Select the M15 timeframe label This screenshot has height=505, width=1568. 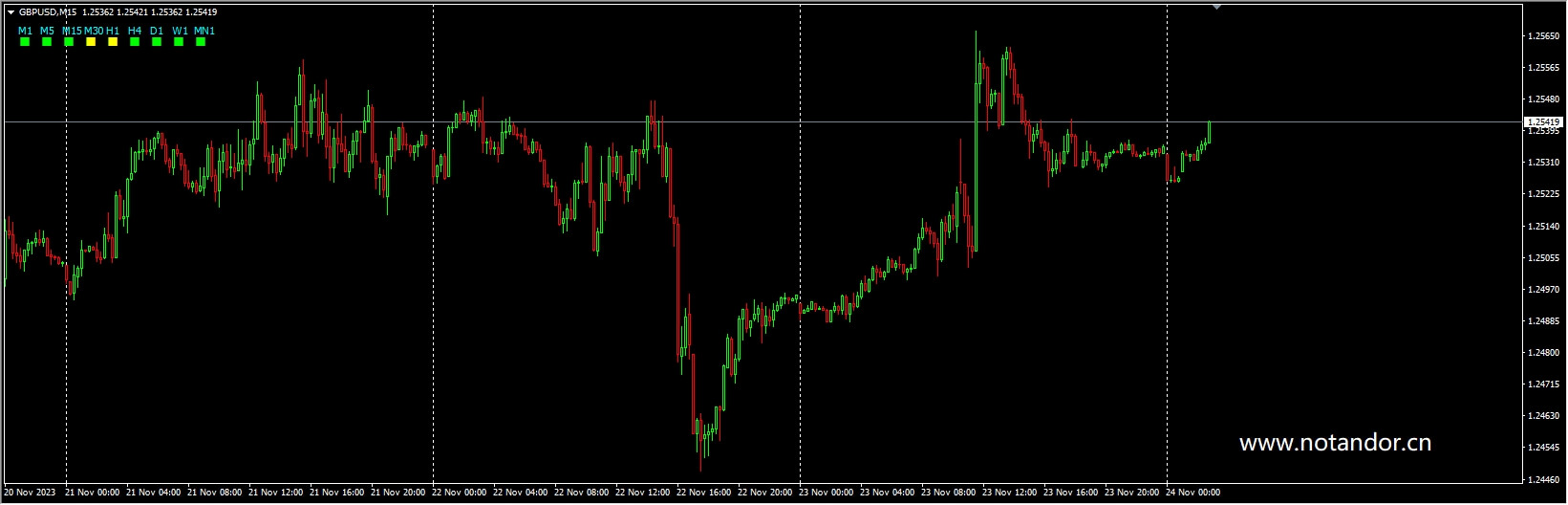pos(72,31)
